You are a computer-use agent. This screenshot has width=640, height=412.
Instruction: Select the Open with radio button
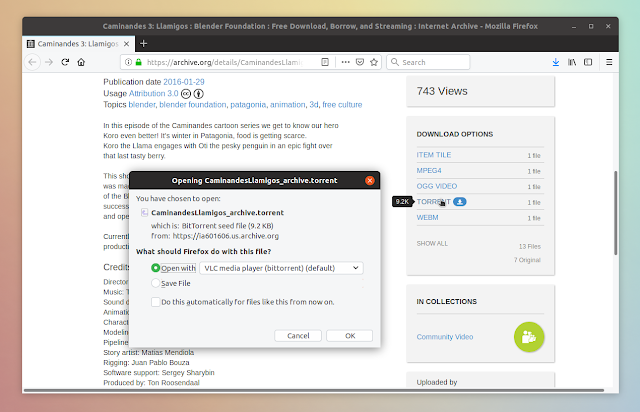coord(155,268)
